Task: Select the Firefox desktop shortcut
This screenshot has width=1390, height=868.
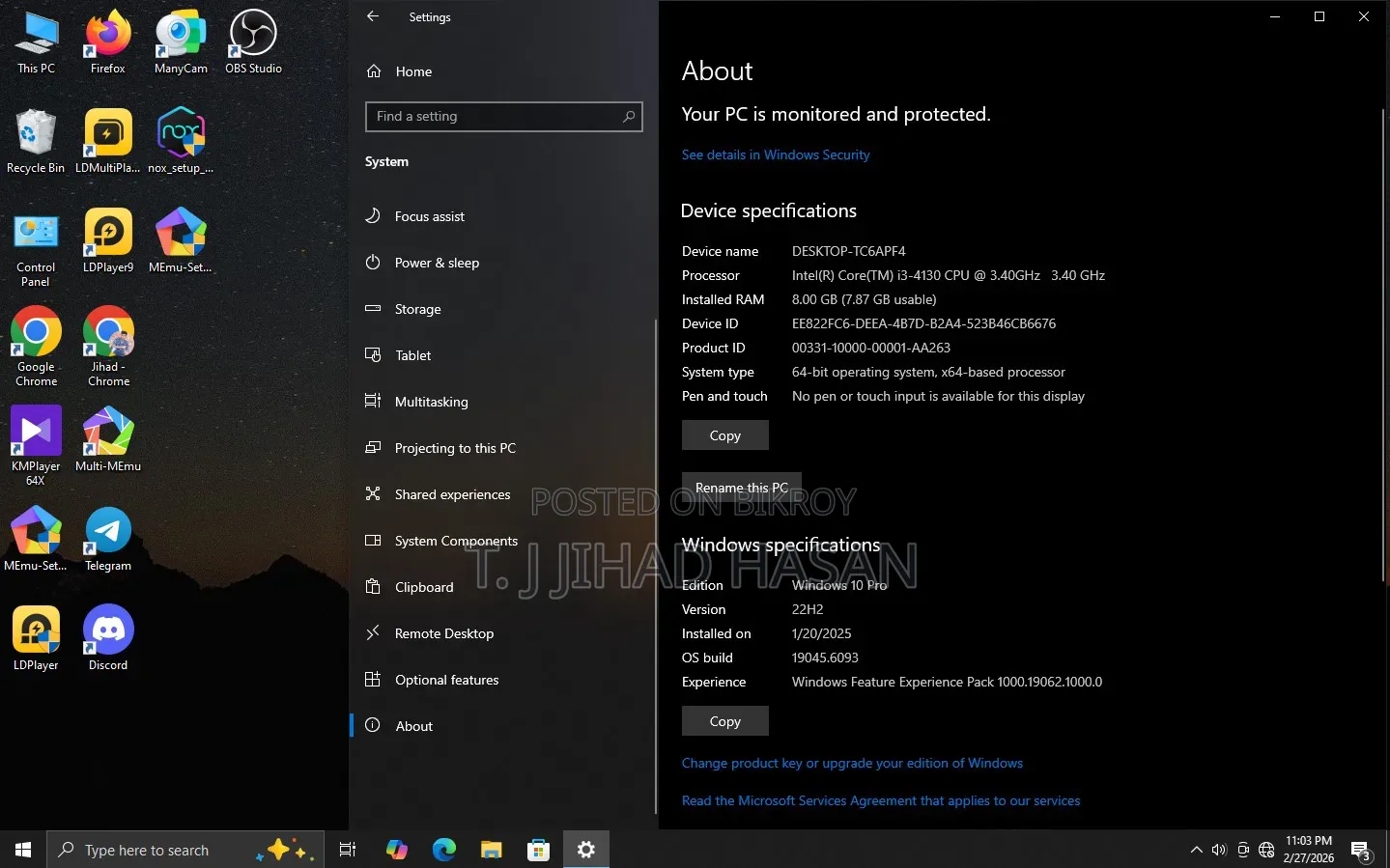Action: (108, 43)
